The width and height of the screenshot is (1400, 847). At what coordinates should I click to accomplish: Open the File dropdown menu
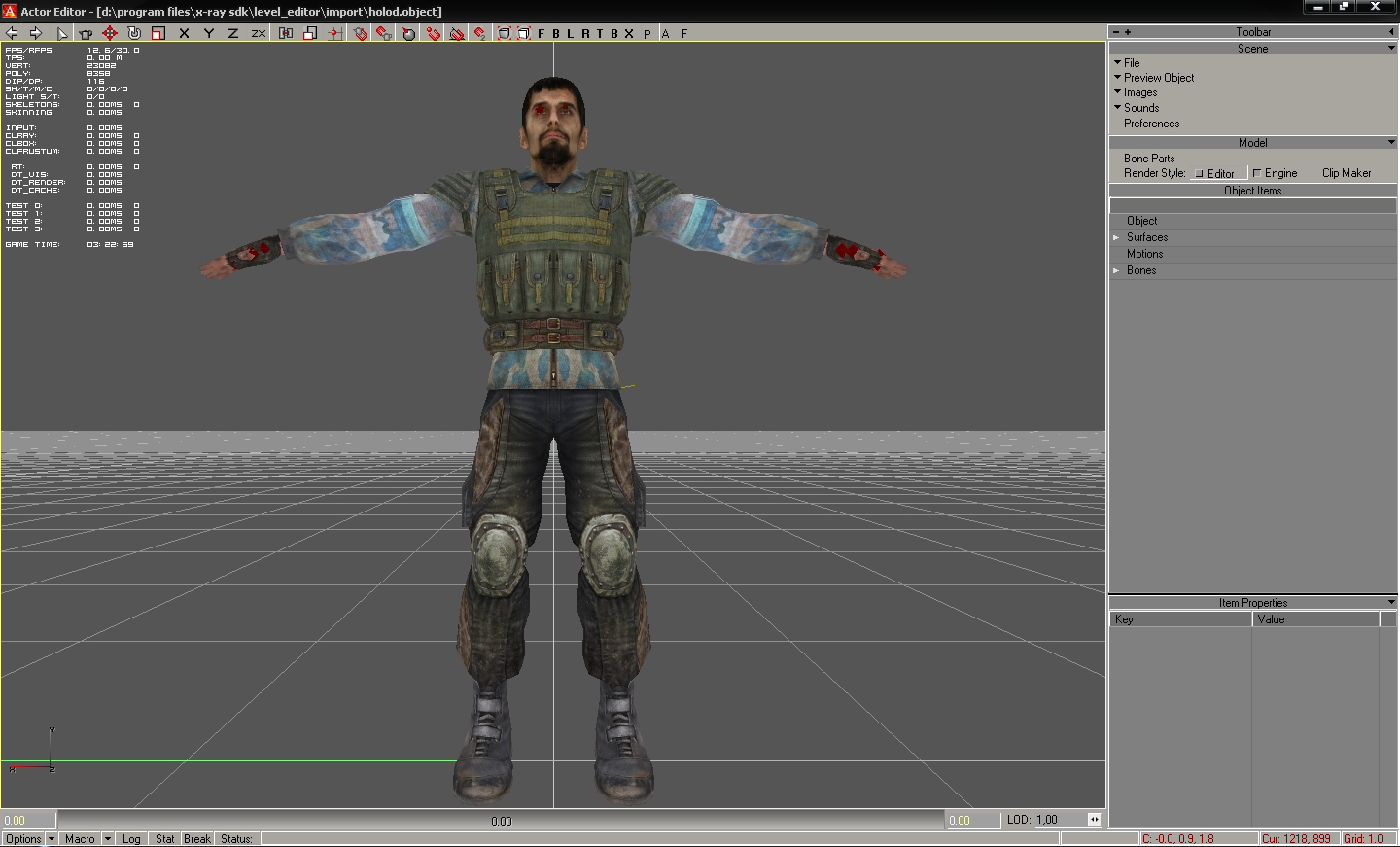[x=1128, y=62]
